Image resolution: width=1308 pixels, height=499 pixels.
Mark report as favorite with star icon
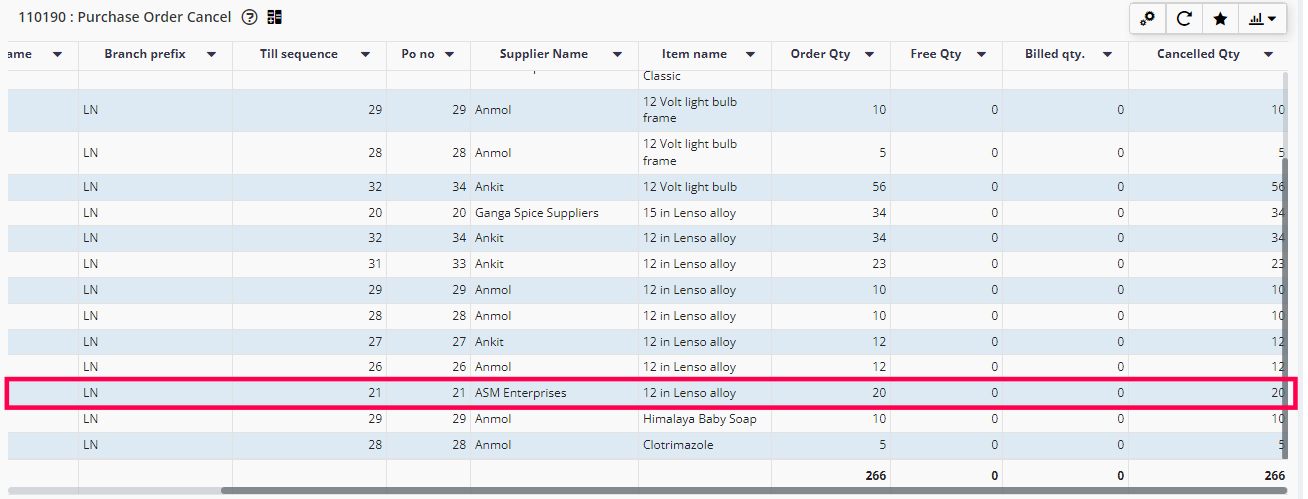(1220, 18)
